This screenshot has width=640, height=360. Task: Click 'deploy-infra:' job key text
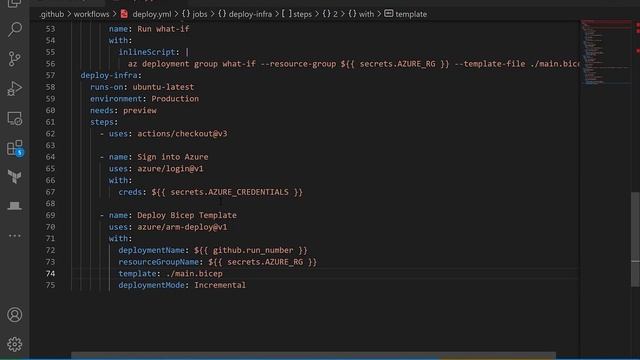111,75
